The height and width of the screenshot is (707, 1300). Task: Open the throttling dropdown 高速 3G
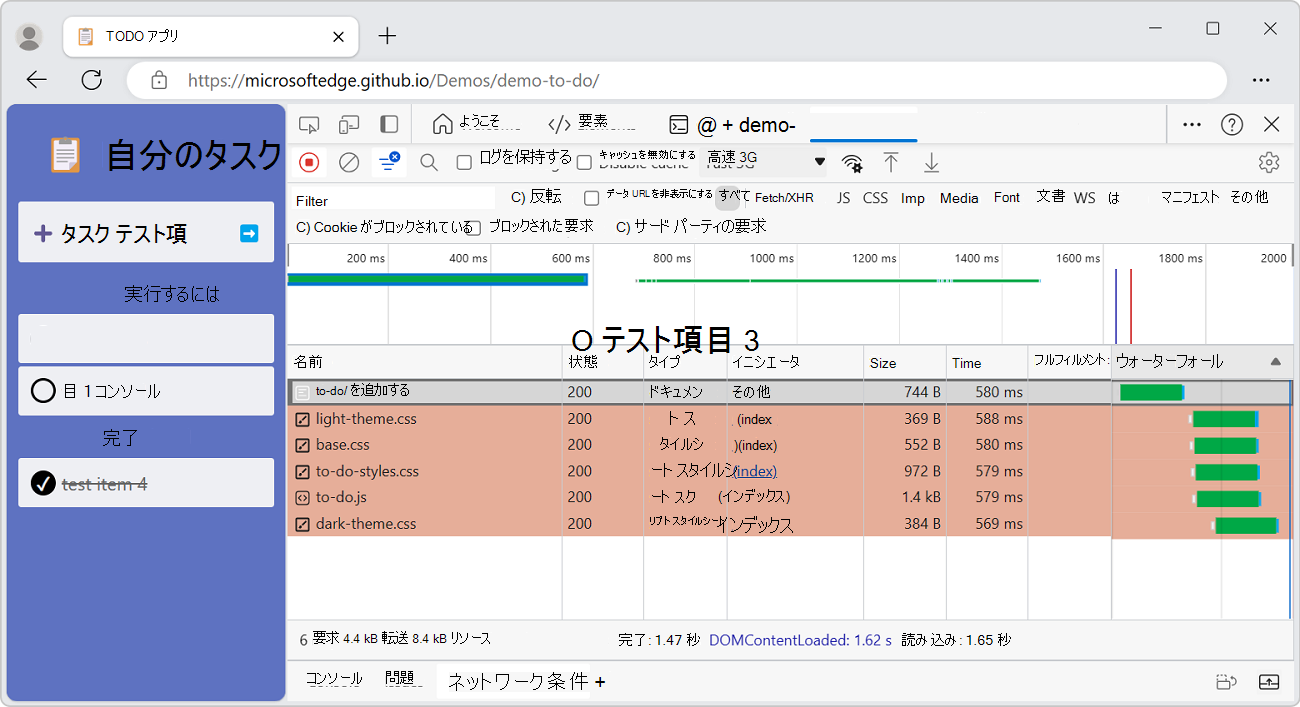766,161
